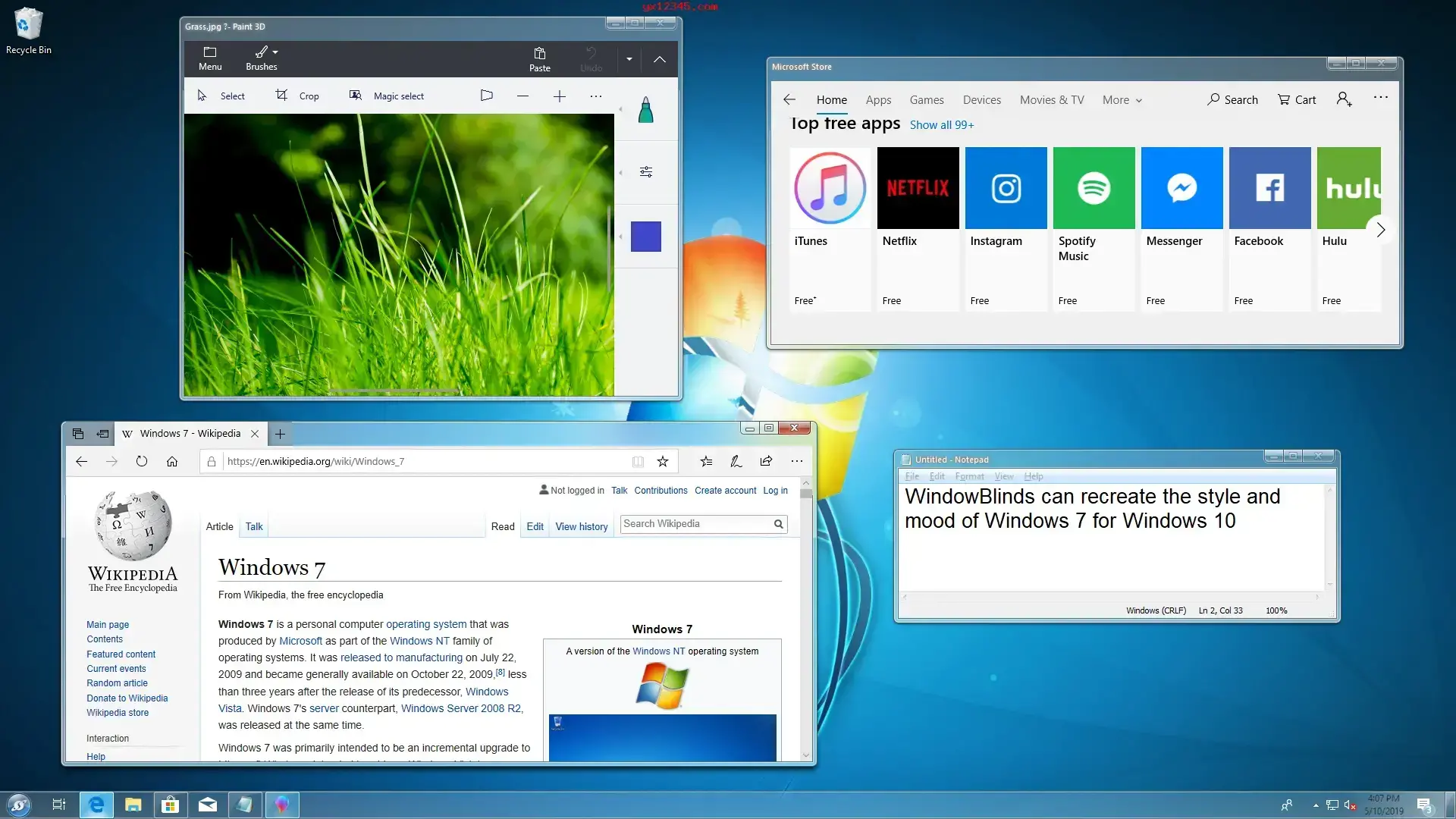Open the Cart in Microsoft Store

click(x=1297, y=99)
